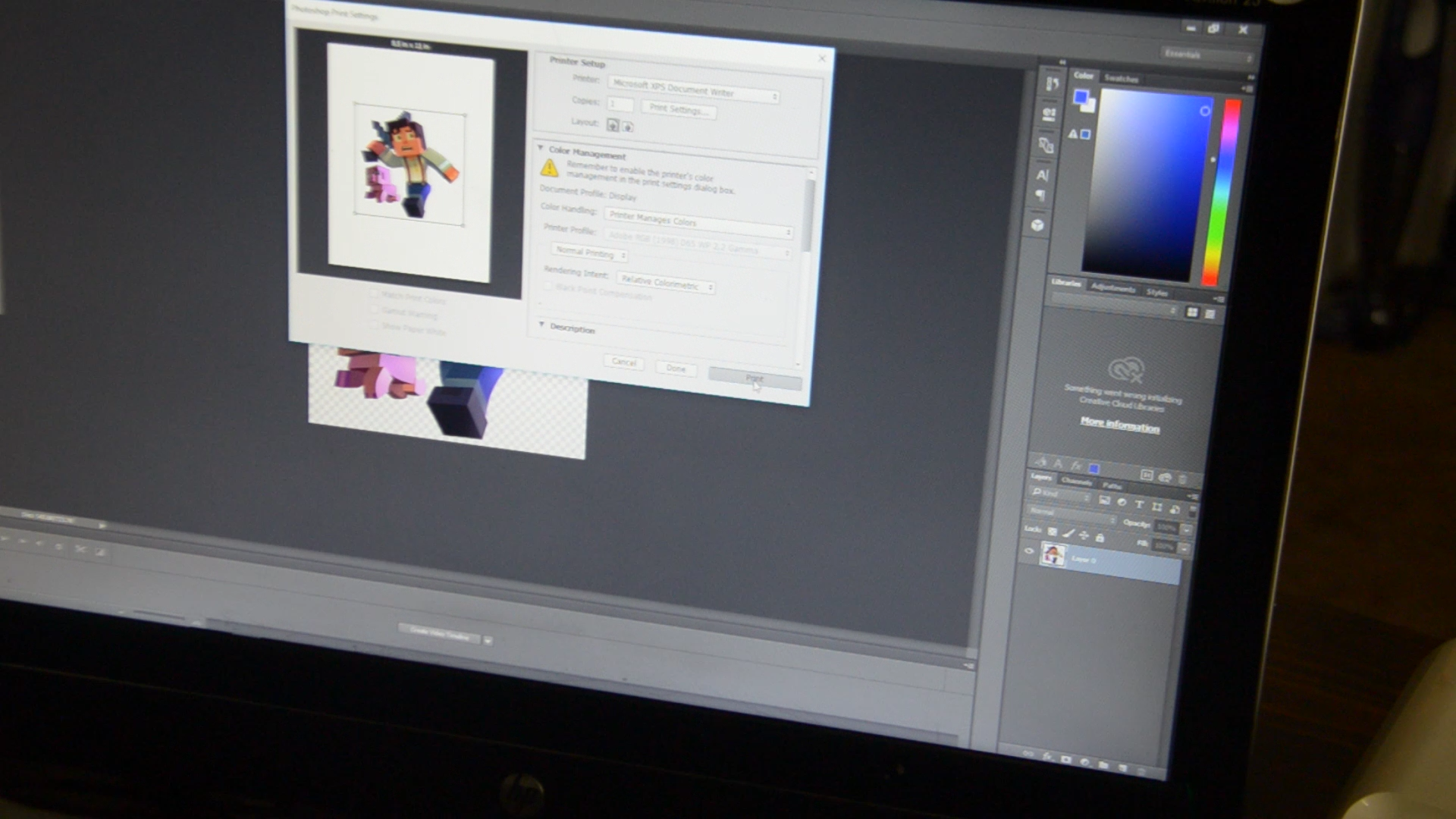1456x819 pixels.
Task: Filter layers by type layers T icon
Action: pyautogui.click(x=1139, y=504)
